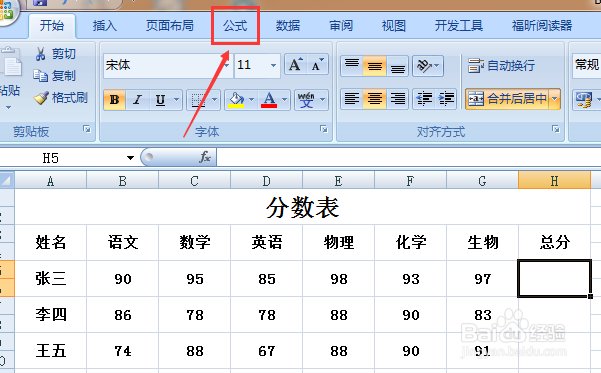Click the Office button orb
This screenshot has height=373, width=601.
tap(7, 11)
